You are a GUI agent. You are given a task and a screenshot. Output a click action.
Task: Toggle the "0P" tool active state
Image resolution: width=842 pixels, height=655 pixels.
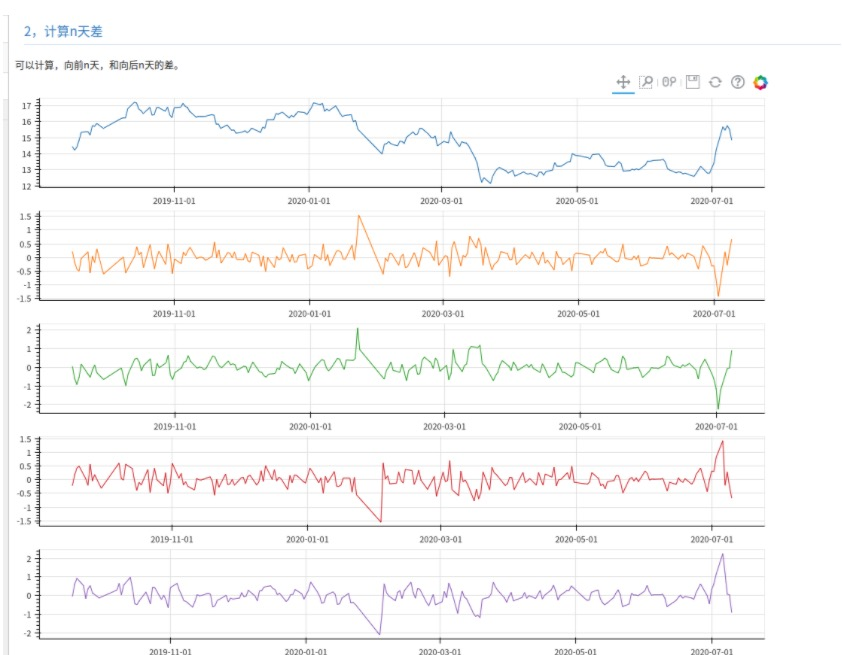point(668,82)
